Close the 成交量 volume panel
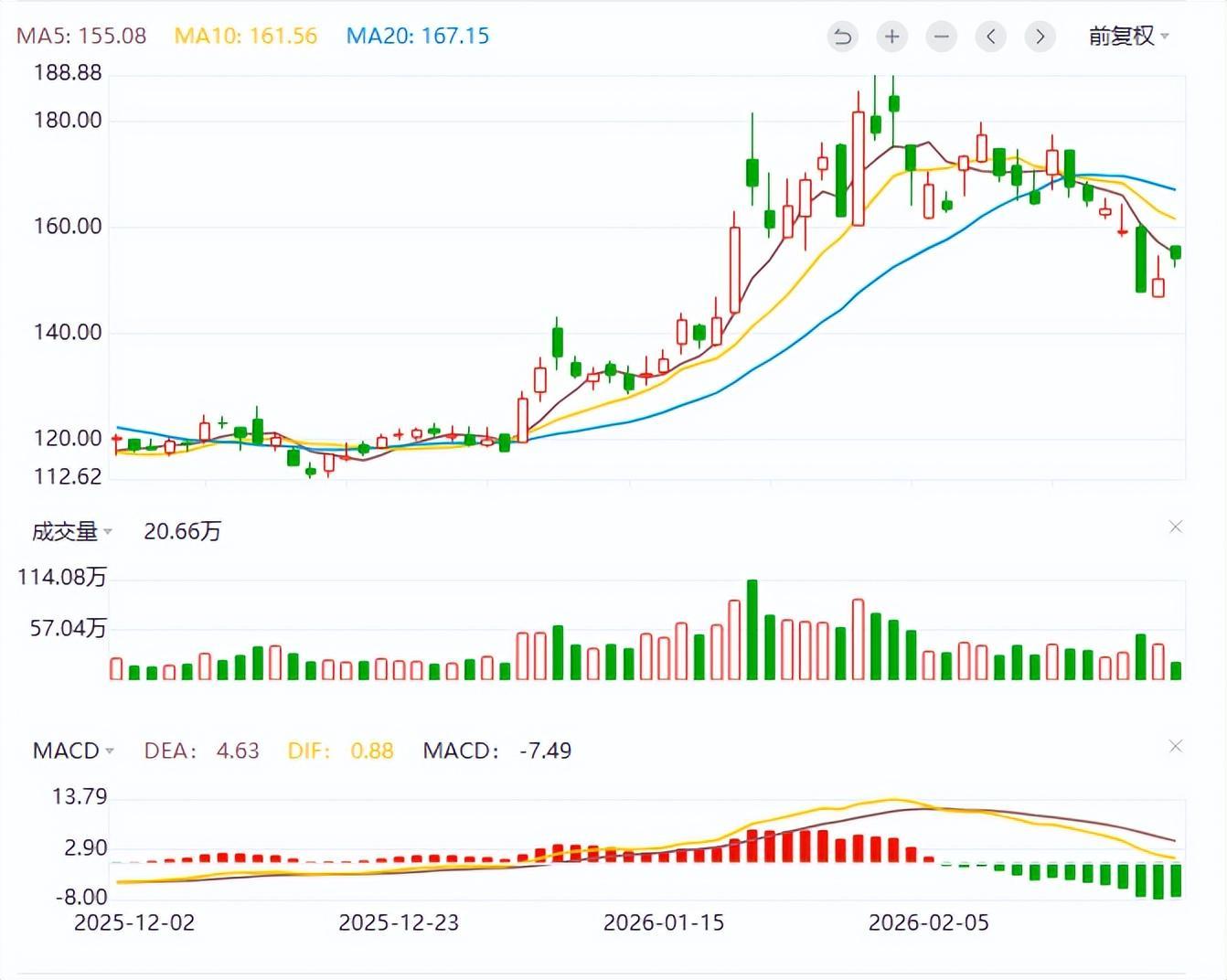Viewport: 1227px width, 980px height. [x=1176, y=527]
